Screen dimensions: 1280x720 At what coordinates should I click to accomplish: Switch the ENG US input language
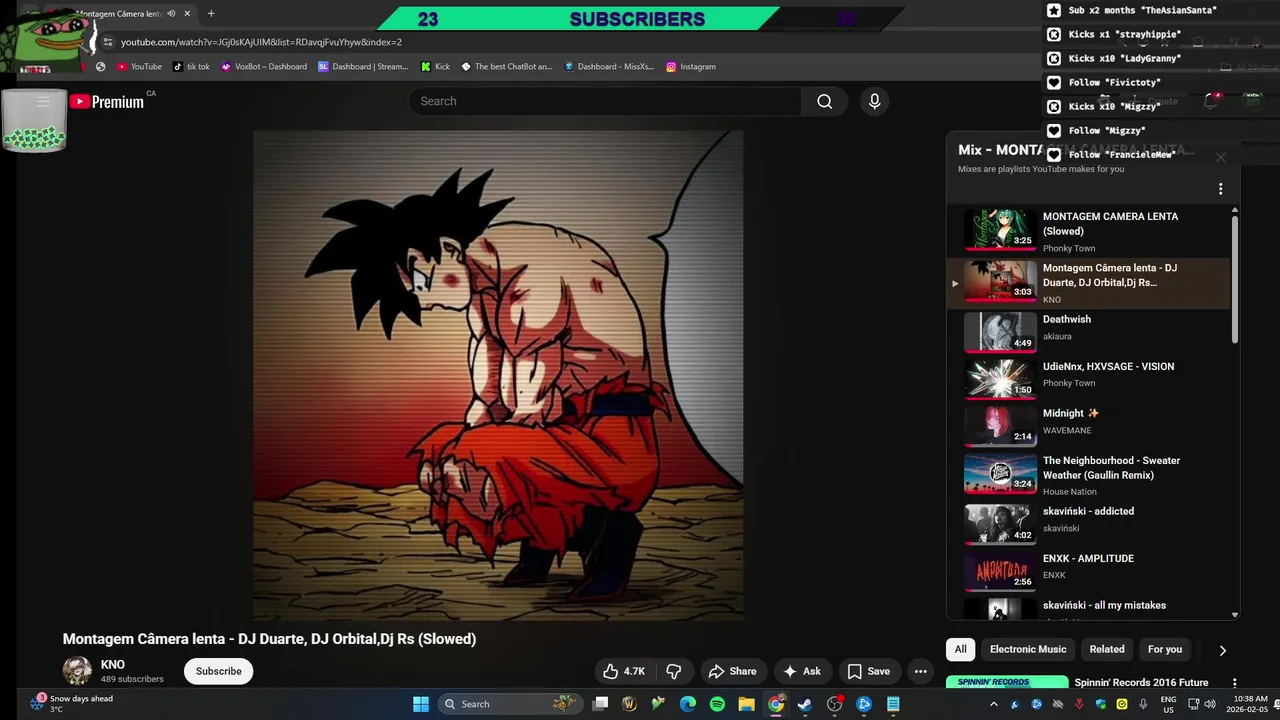pyautogui.click(x=1168, y=704)
